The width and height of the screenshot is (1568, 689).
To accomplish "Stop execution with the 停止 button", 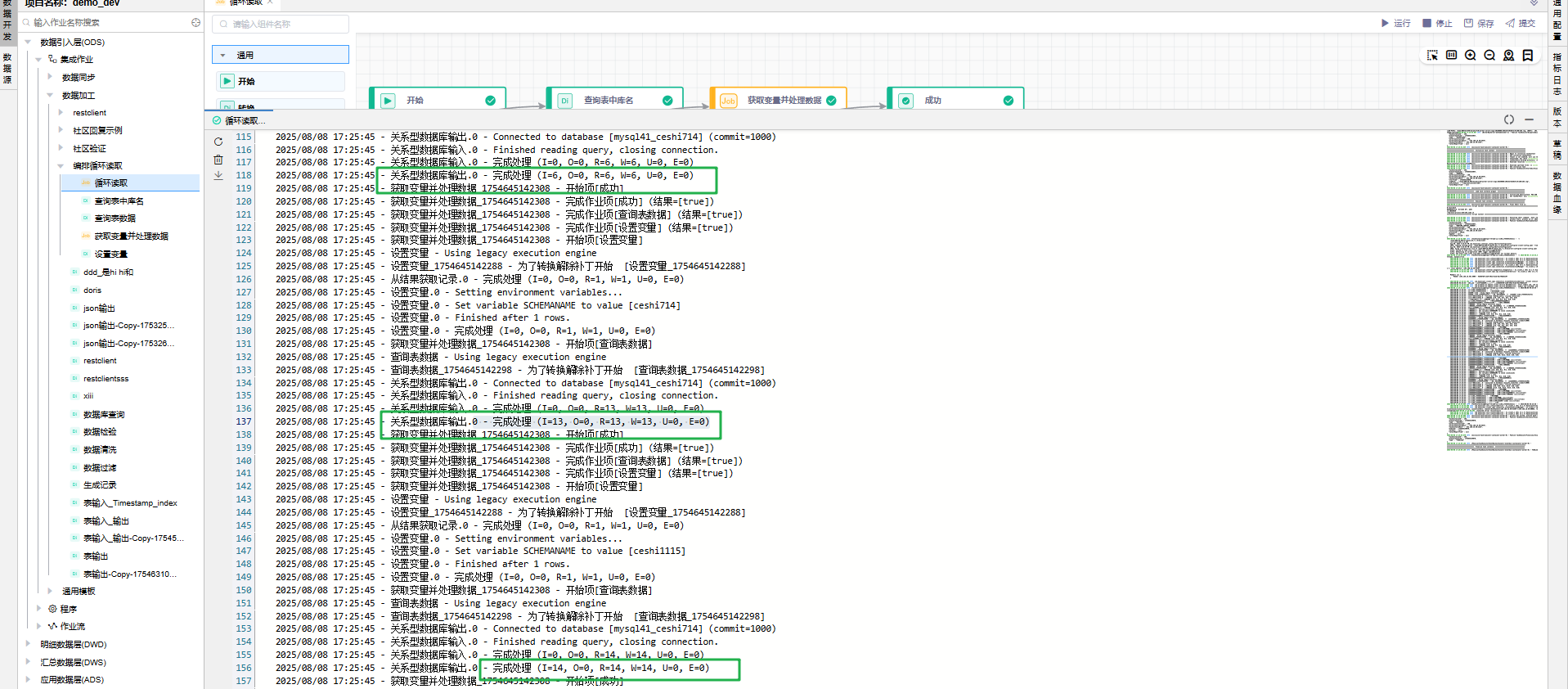I will 1437,23.
